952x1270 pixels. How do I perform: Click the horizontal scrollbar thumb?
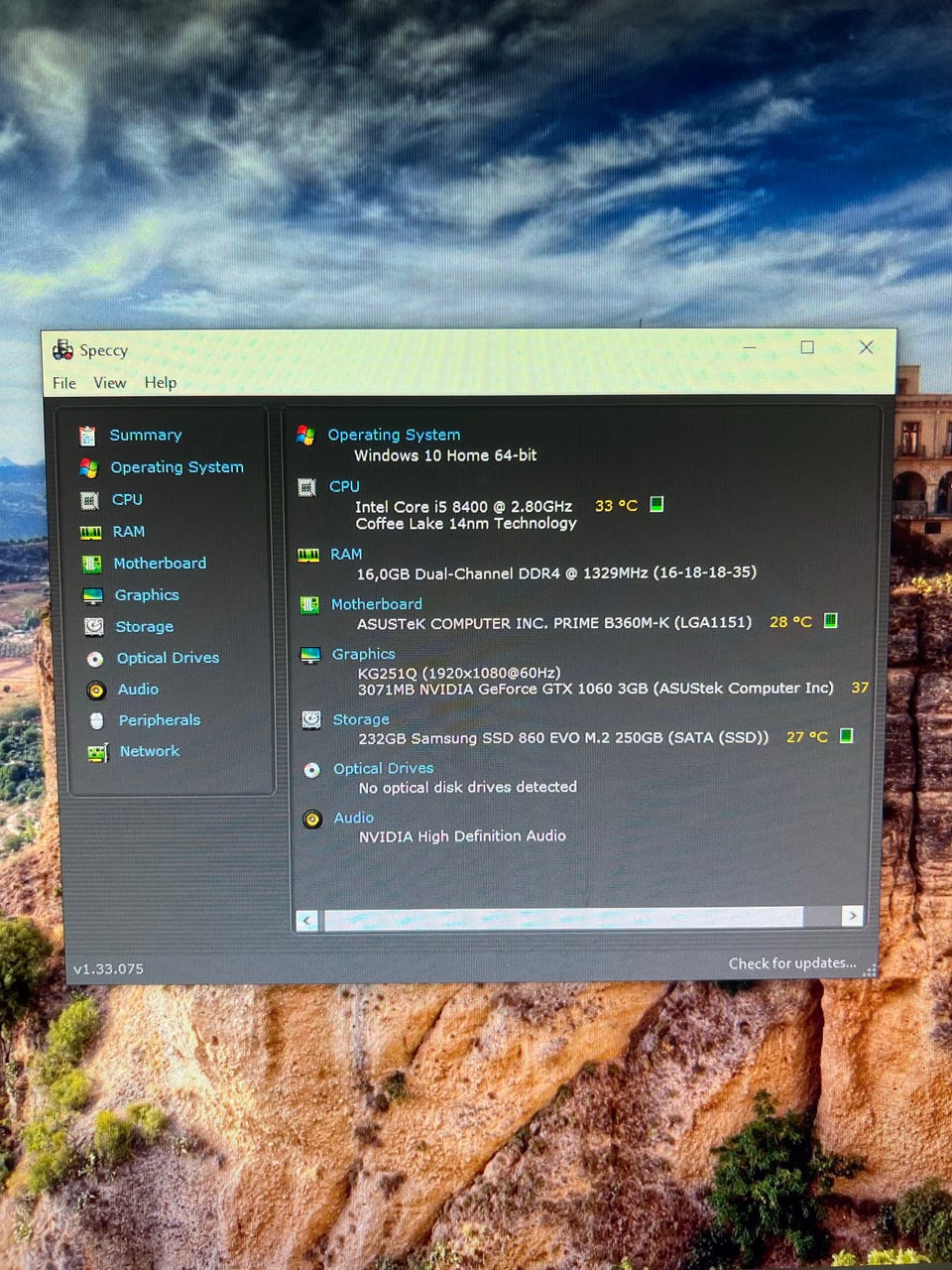[x=563, y=918]
